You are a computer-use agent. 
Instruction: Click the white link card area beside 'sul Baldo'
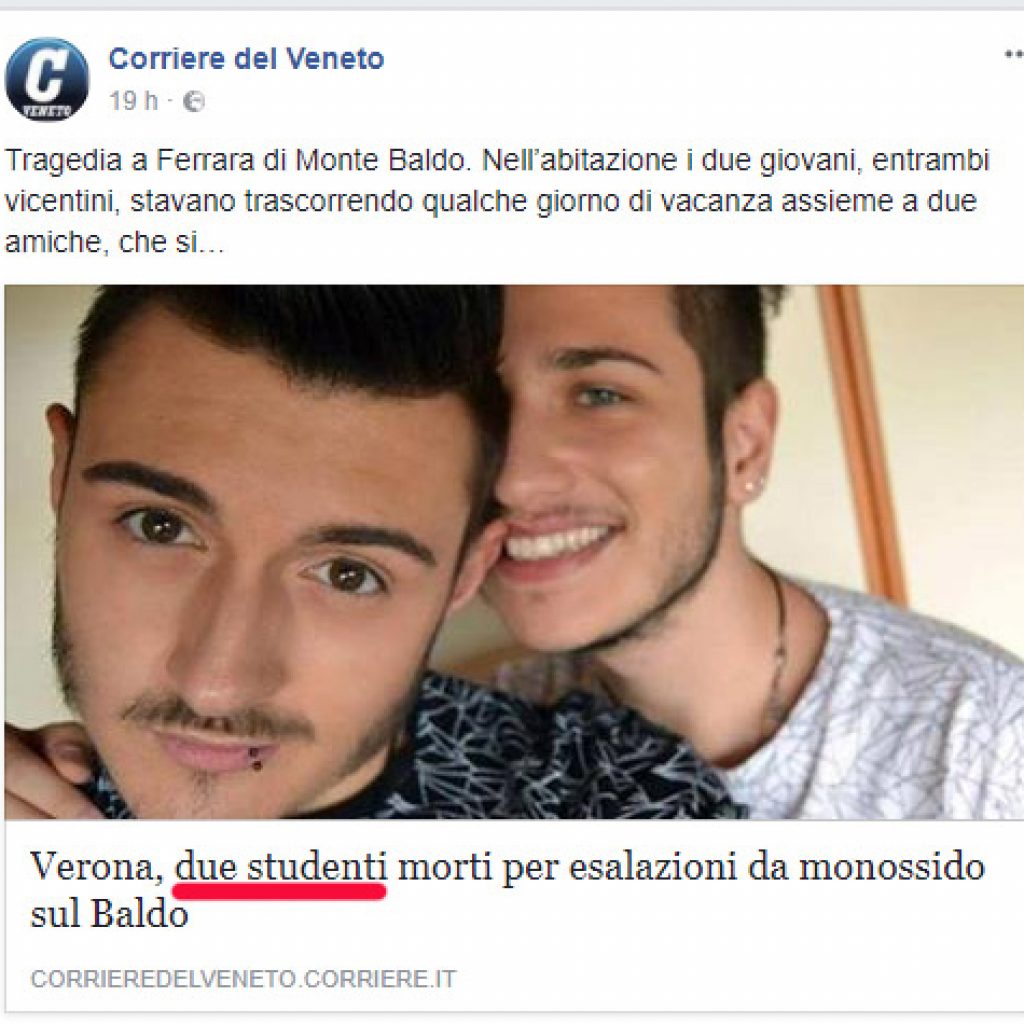588,914
